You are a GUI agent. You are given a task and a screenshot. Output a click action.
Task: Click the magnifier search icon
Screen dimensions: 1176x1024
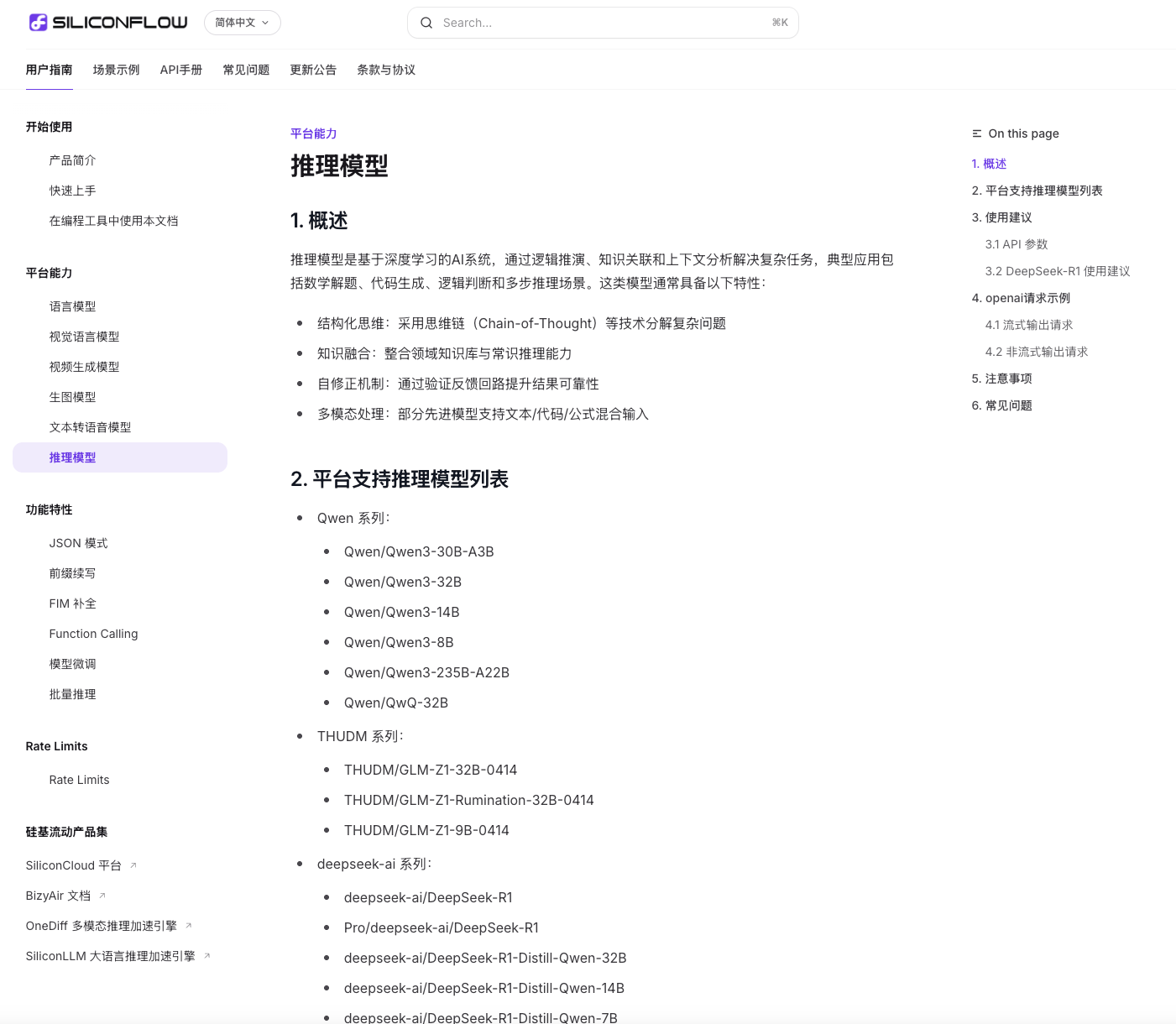pos(426,23)
